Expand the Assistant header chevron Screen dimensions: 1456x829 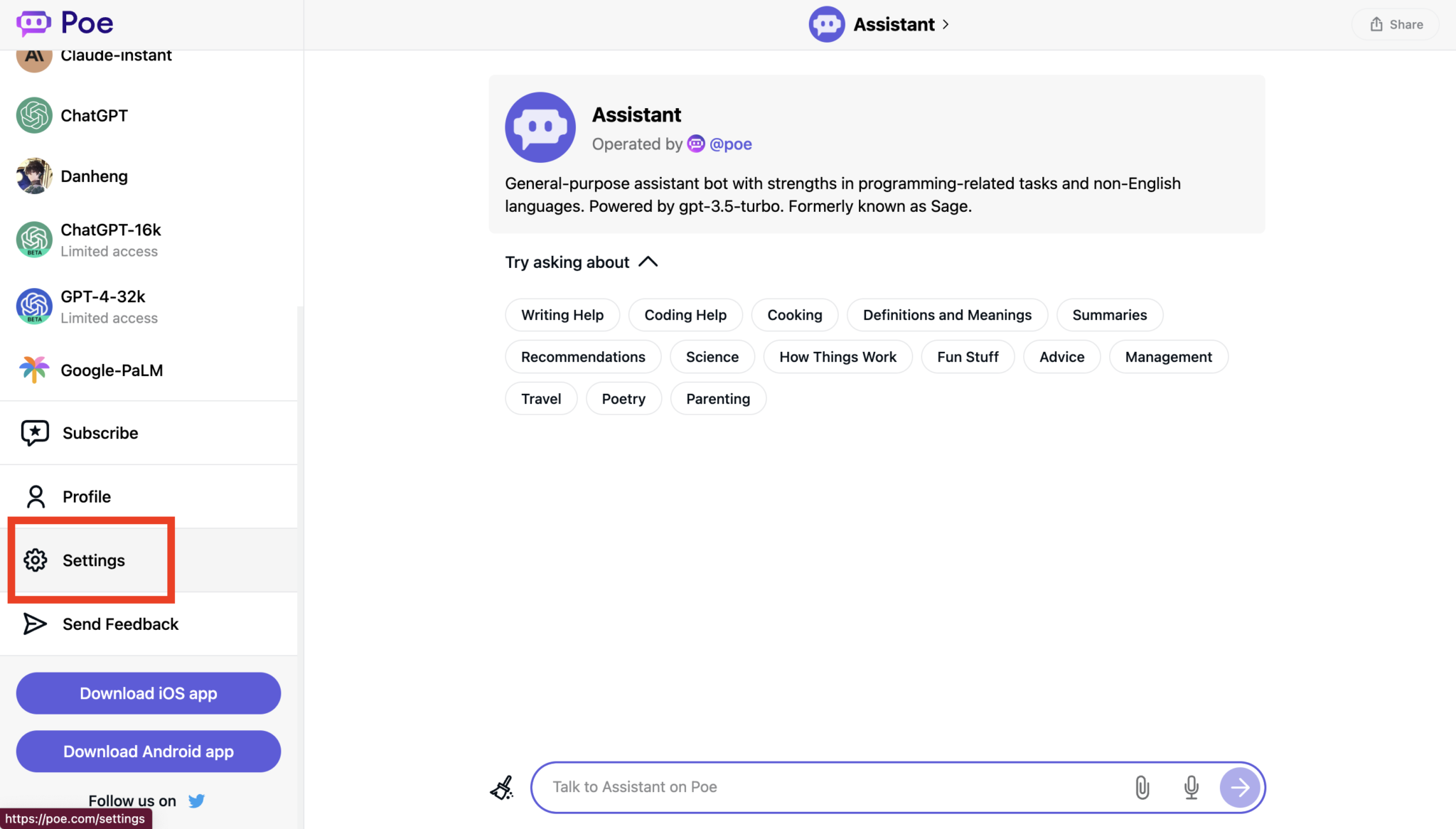946,24
